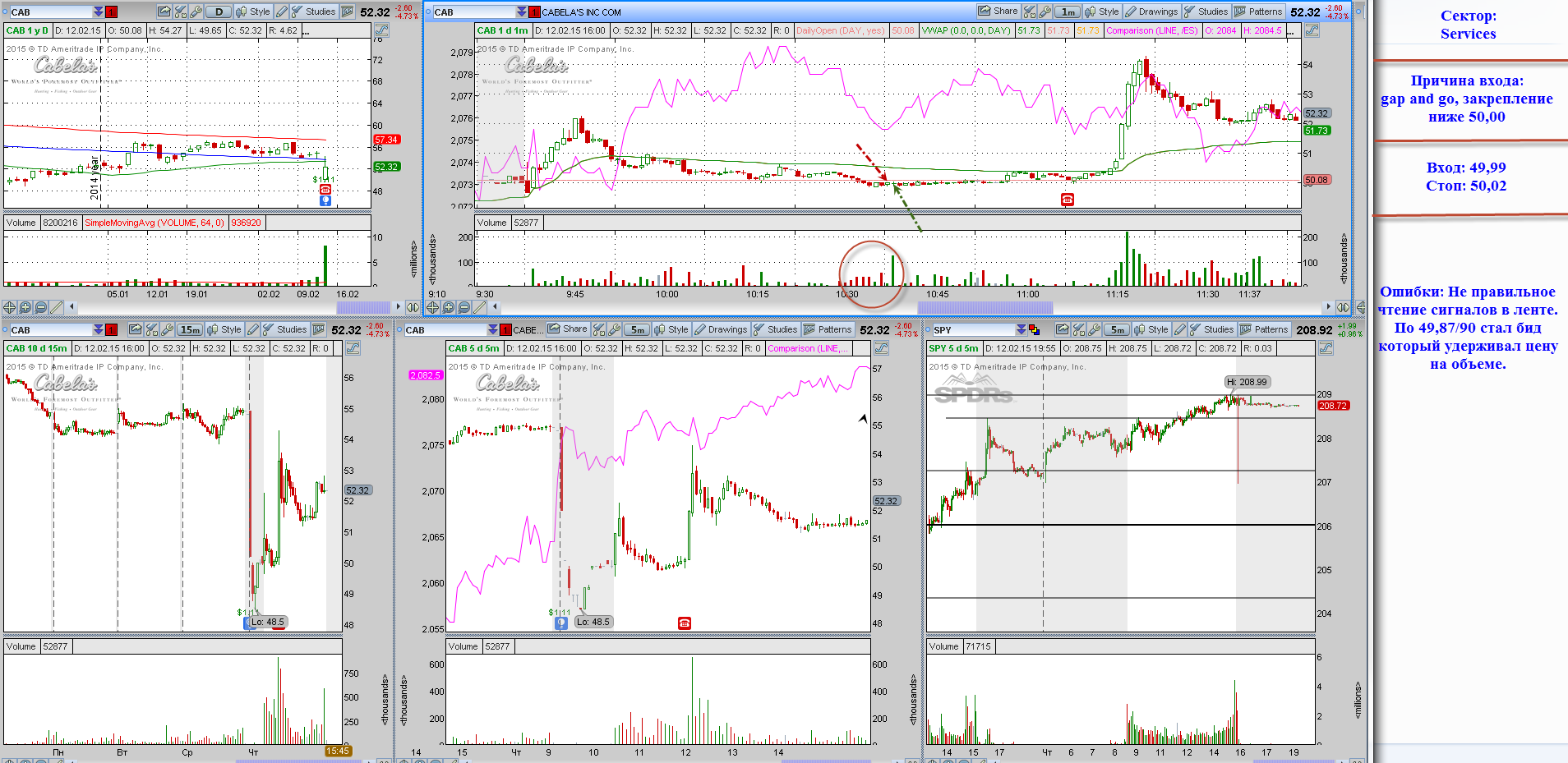Image resolution: width=1568 pixels, height=763 pixels.
Task: Toggle the curve icon right of 1m chart header
Action: coord(1312,30)
